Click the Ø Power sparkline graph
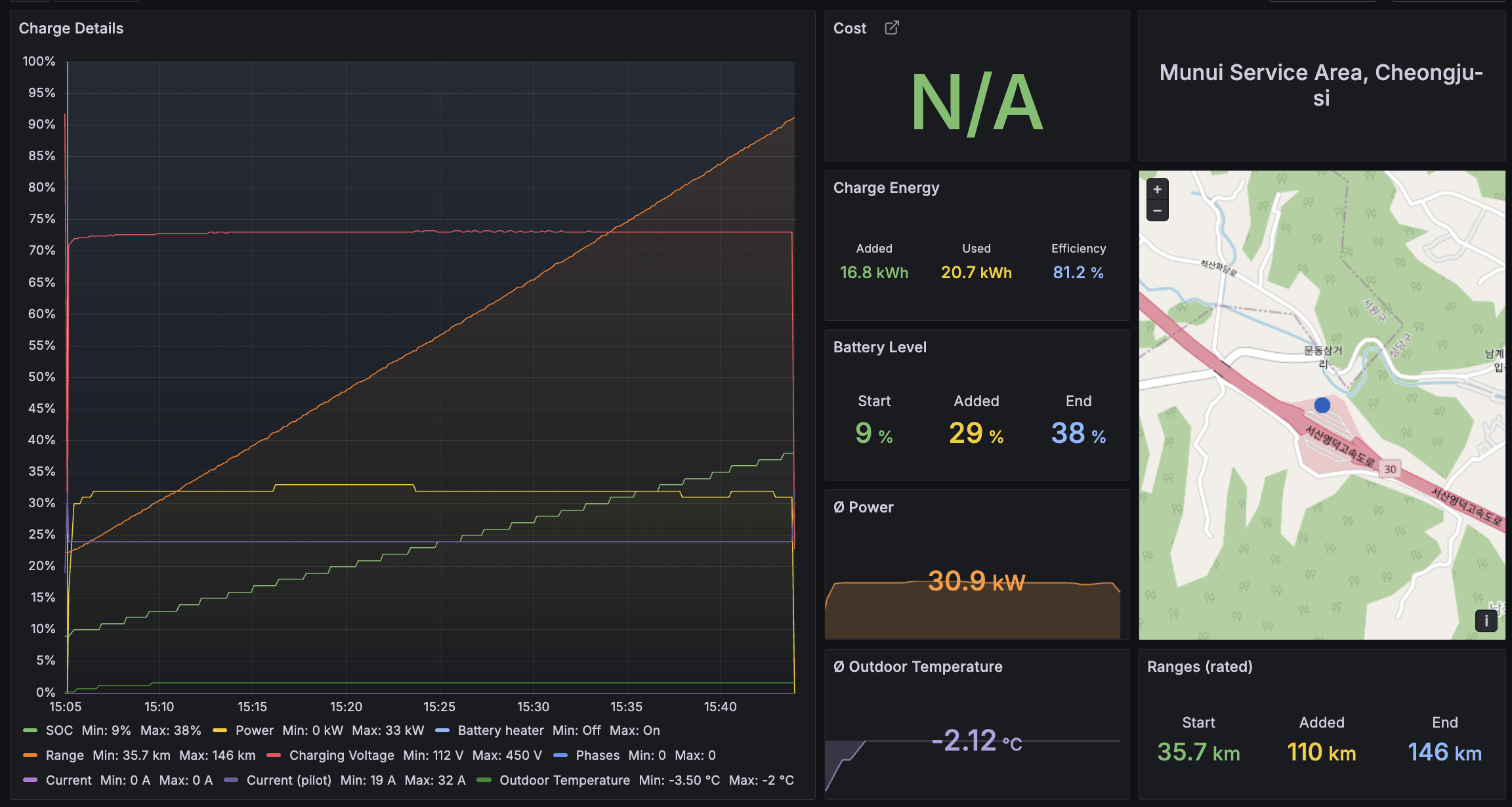 point(973,610)
